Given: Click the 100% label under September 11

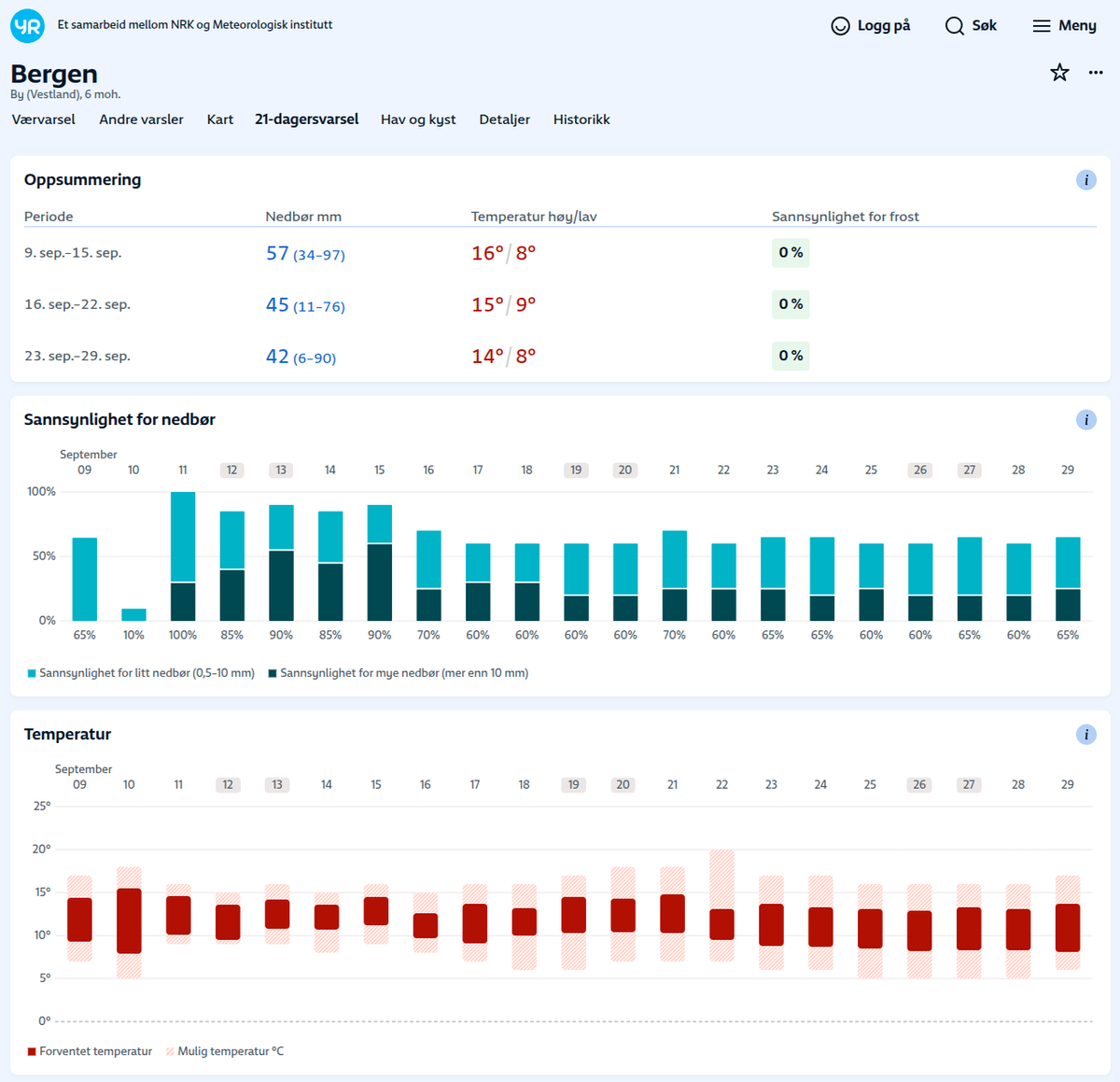Looking at the screenshot, I should (x=183, y=635).
